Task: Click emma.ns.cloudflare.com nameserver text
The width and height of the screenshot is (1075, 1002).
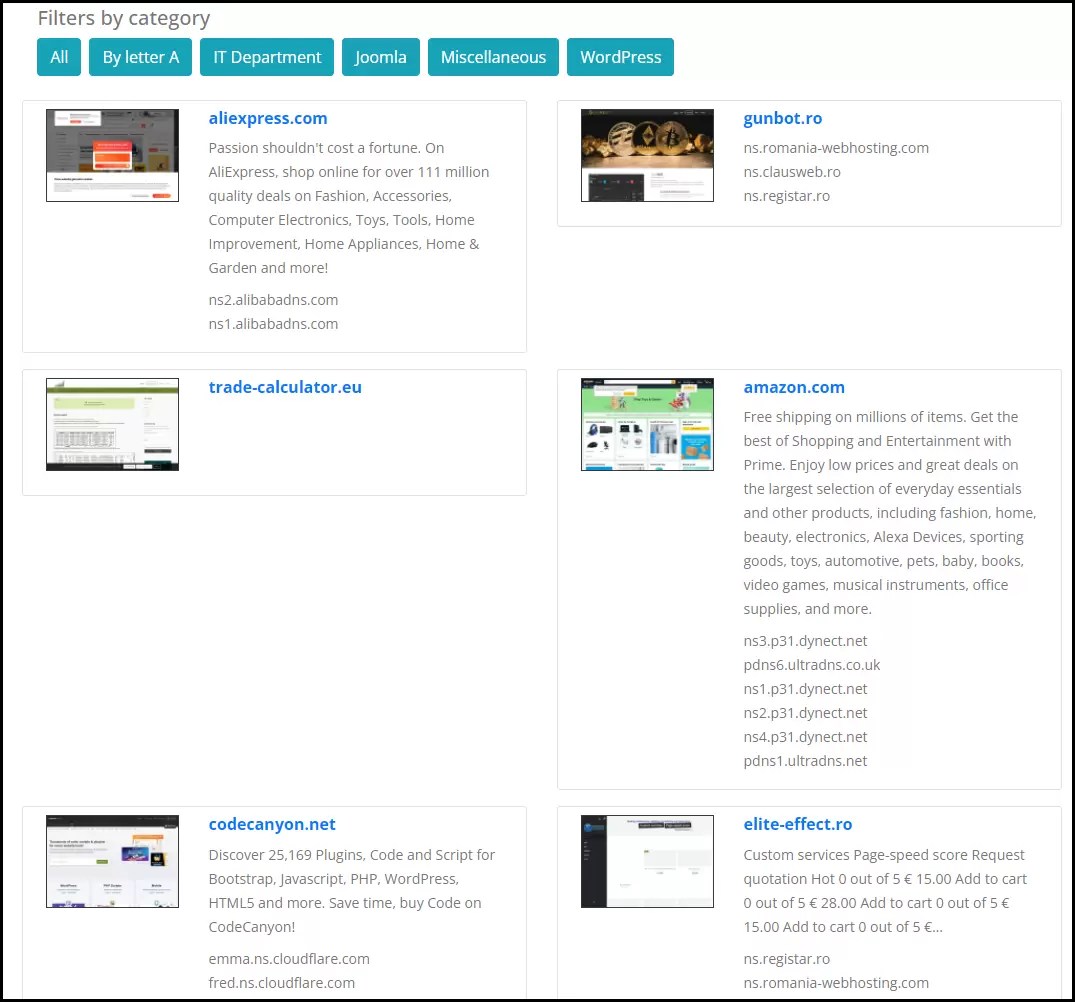Action: (x=289, y=959)
